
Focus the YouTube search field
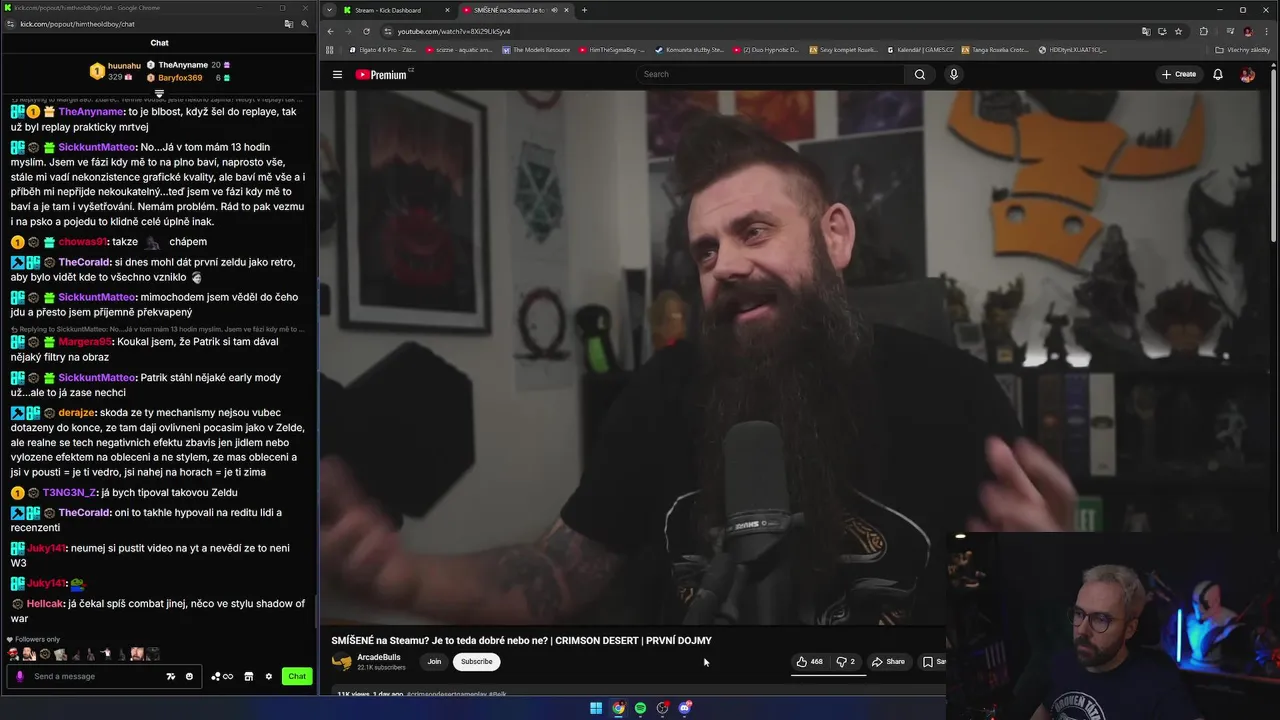pyautogui.click(x=770, y=74)
